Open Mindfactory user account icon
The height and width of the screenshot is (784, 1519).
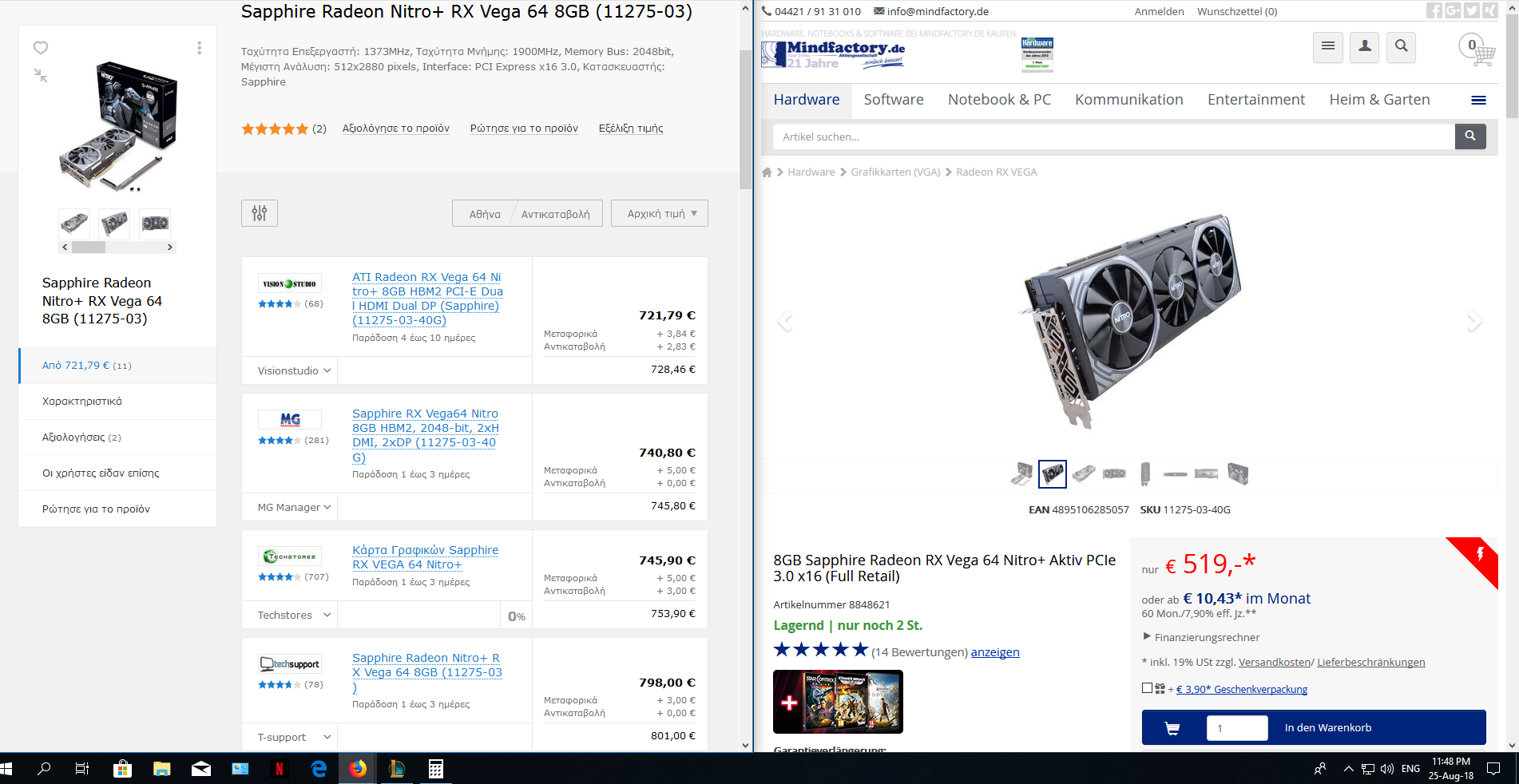pyautogui.click(x=1364, y=47)
